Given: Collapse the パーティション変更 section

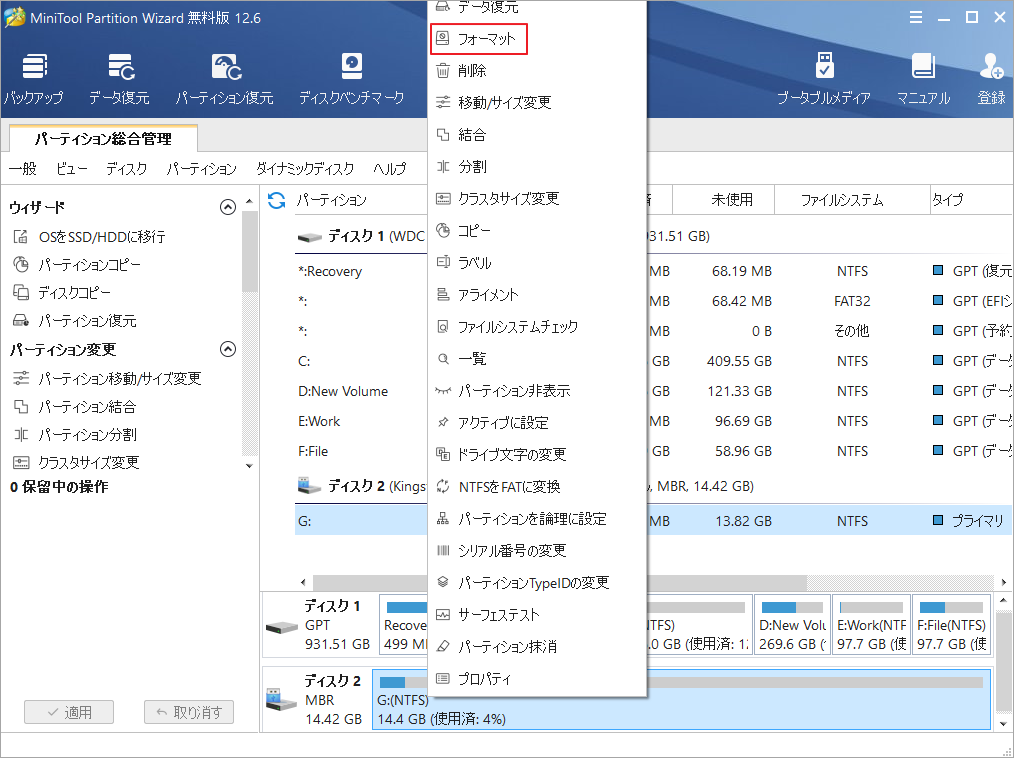Looking at the screenshot, I should tap(228, 350).
